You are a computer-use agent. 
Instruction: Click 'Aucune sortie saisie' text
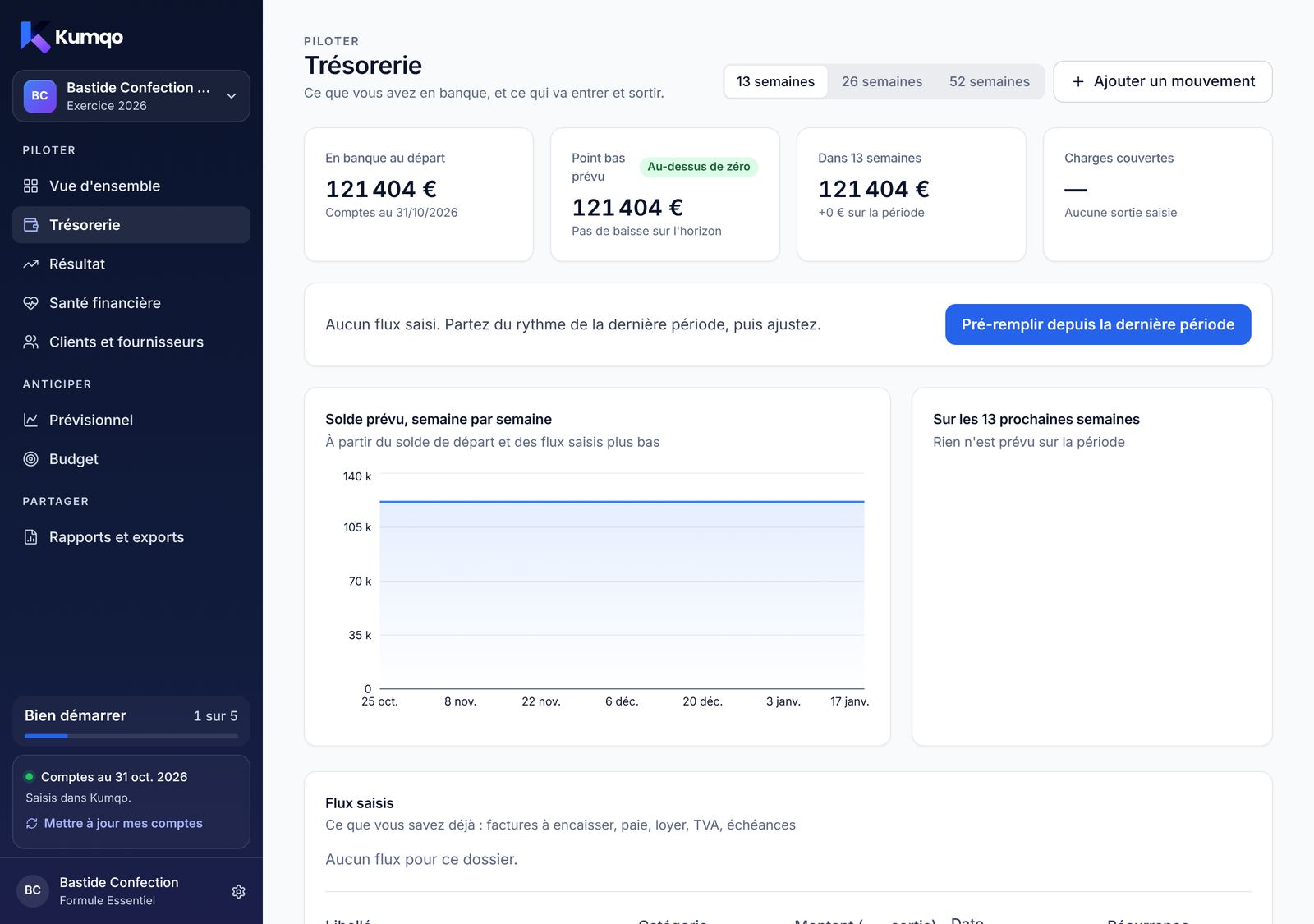click(x=1121, y=213)
